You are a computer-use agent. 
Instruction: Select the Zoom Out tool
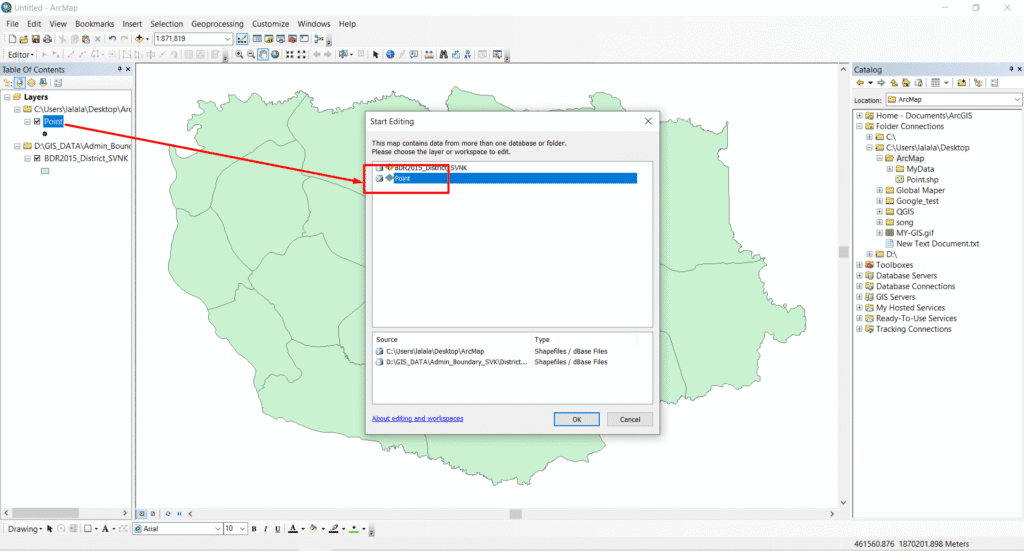(251, 55)
